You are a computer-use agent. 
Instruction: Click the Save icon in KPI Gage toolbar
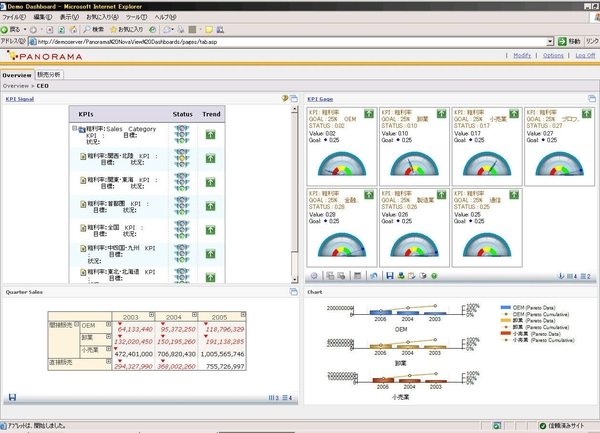(390, 276)
